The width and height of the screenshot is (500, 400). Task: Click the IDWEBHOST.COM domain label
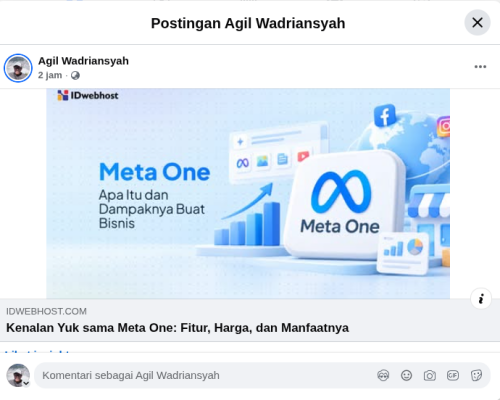coord(46,311)
